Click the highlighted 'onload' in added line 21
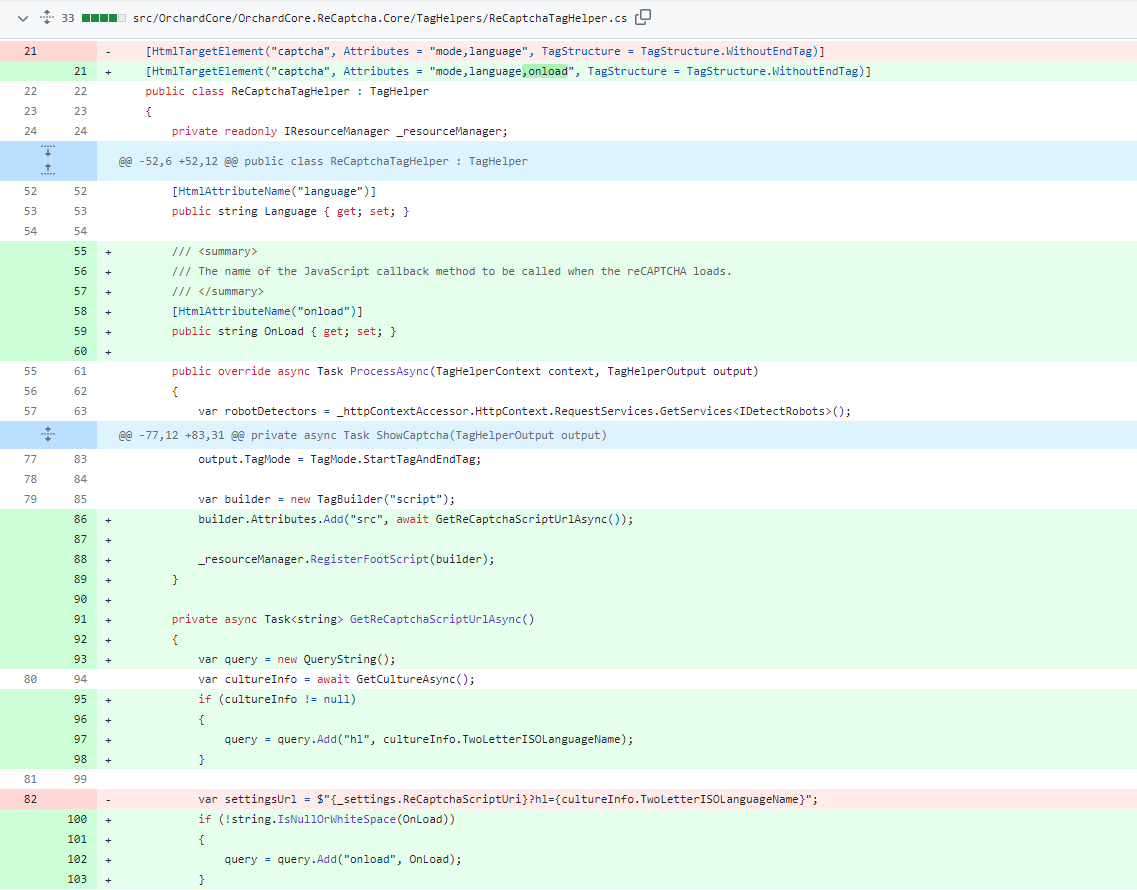Image resolution: width=1137 pixels, height=890 pixels. pos(547,71)
